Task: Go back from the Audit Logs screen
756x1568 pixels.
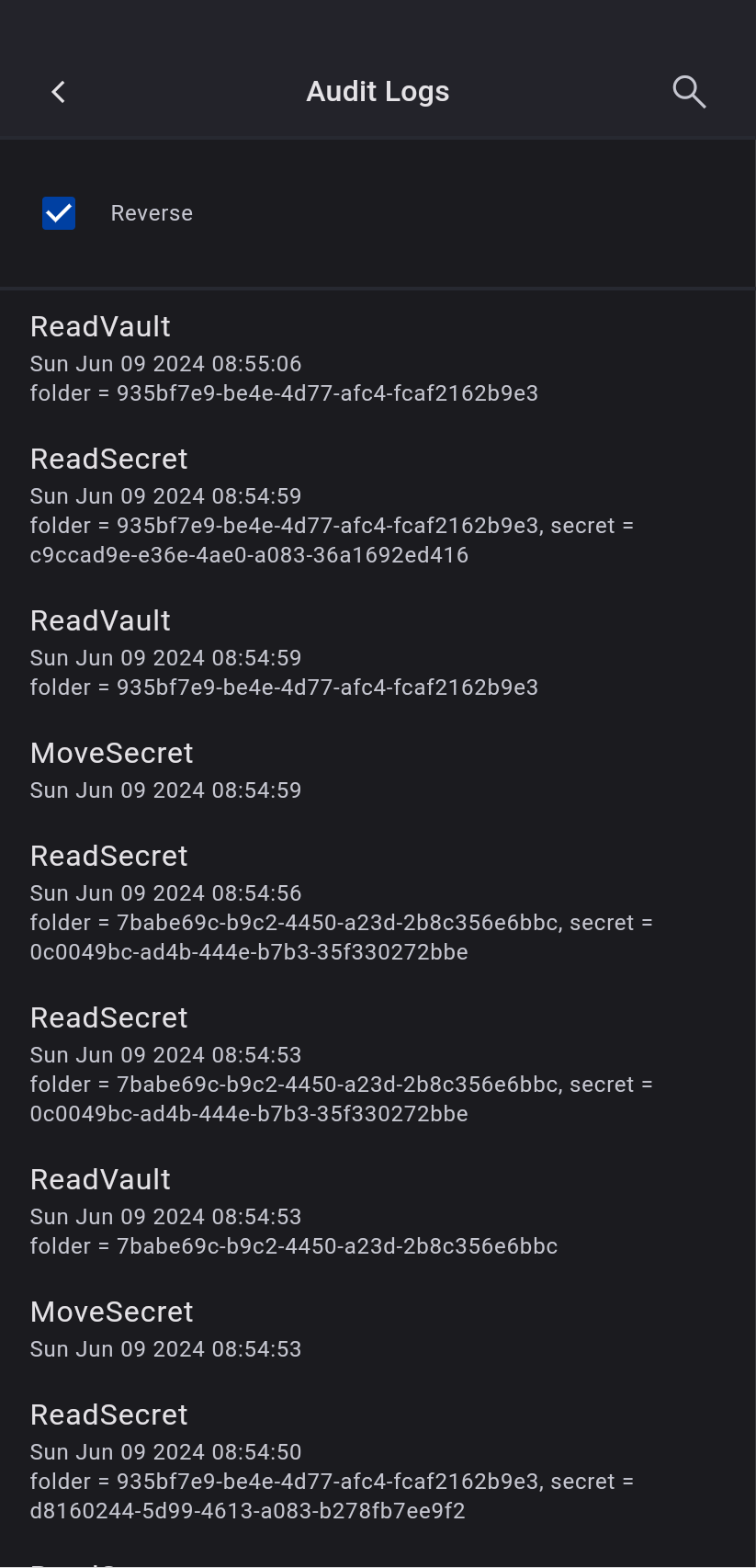Action: point(59,92)
